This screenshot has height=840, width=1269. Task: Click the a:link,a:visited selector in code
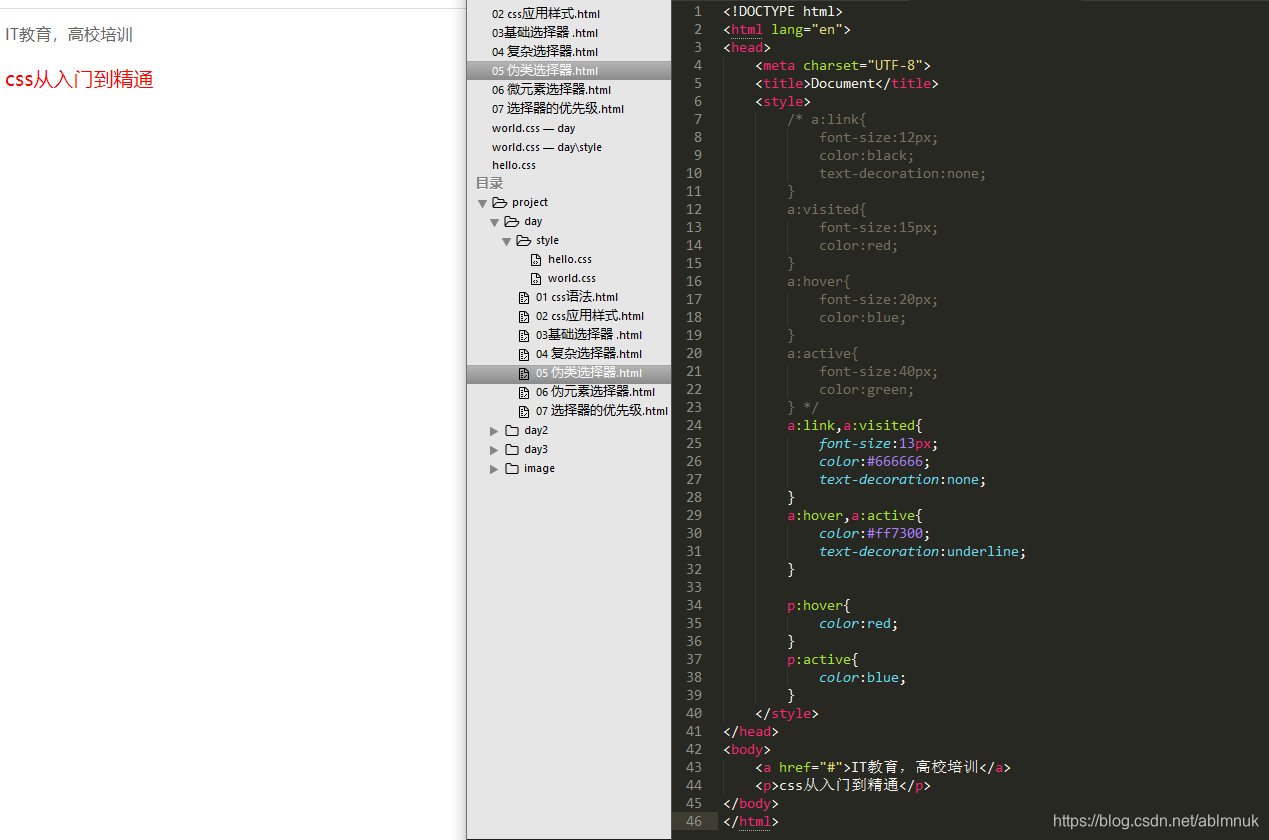pyautogui.click(x=851, y=425)
